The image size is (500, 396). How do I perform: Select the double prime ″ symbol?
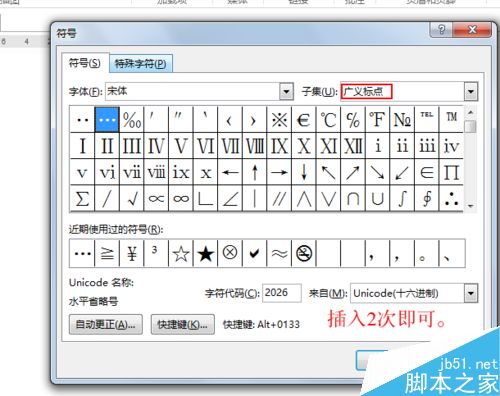(x=181, y=119)
